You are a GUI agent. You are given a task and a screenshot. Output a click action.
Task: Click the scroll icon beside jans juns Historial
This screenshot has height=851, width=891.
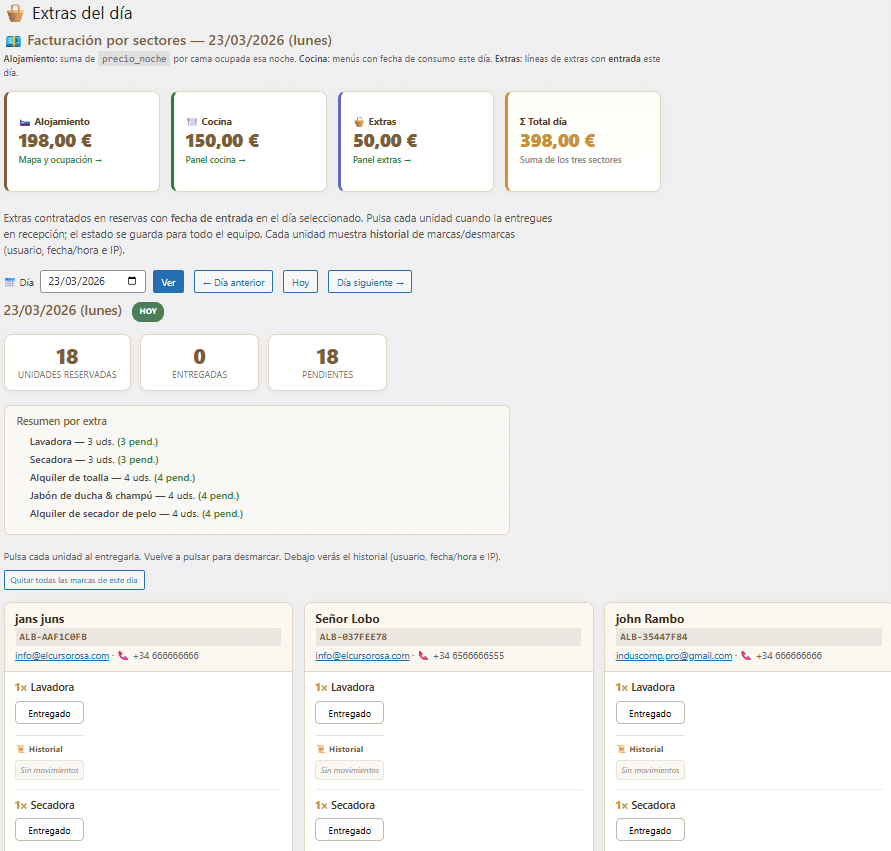point(20,749)
